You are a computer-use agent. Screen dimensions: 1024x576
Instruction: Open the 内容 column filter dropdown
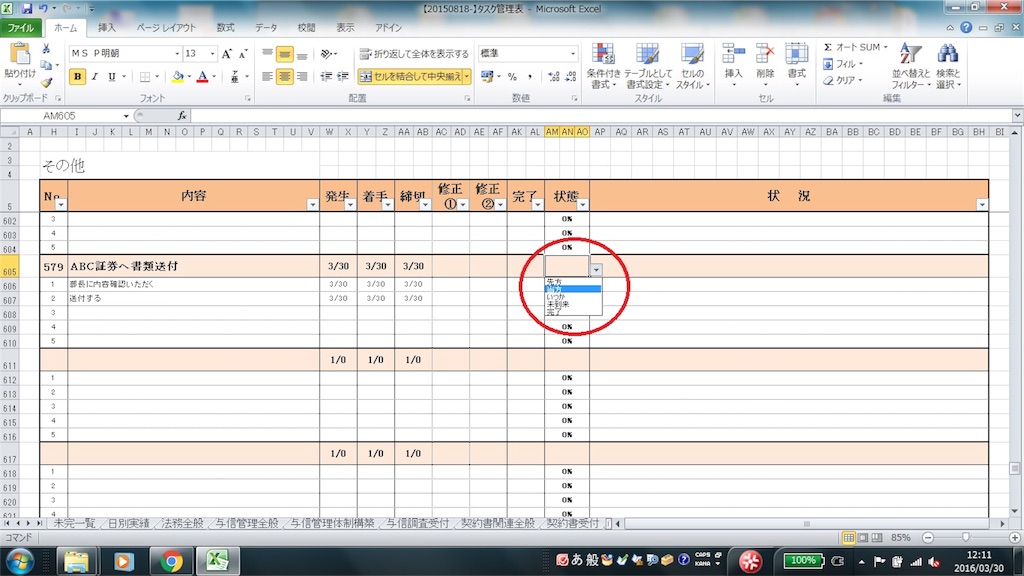(x=312, y=204)
